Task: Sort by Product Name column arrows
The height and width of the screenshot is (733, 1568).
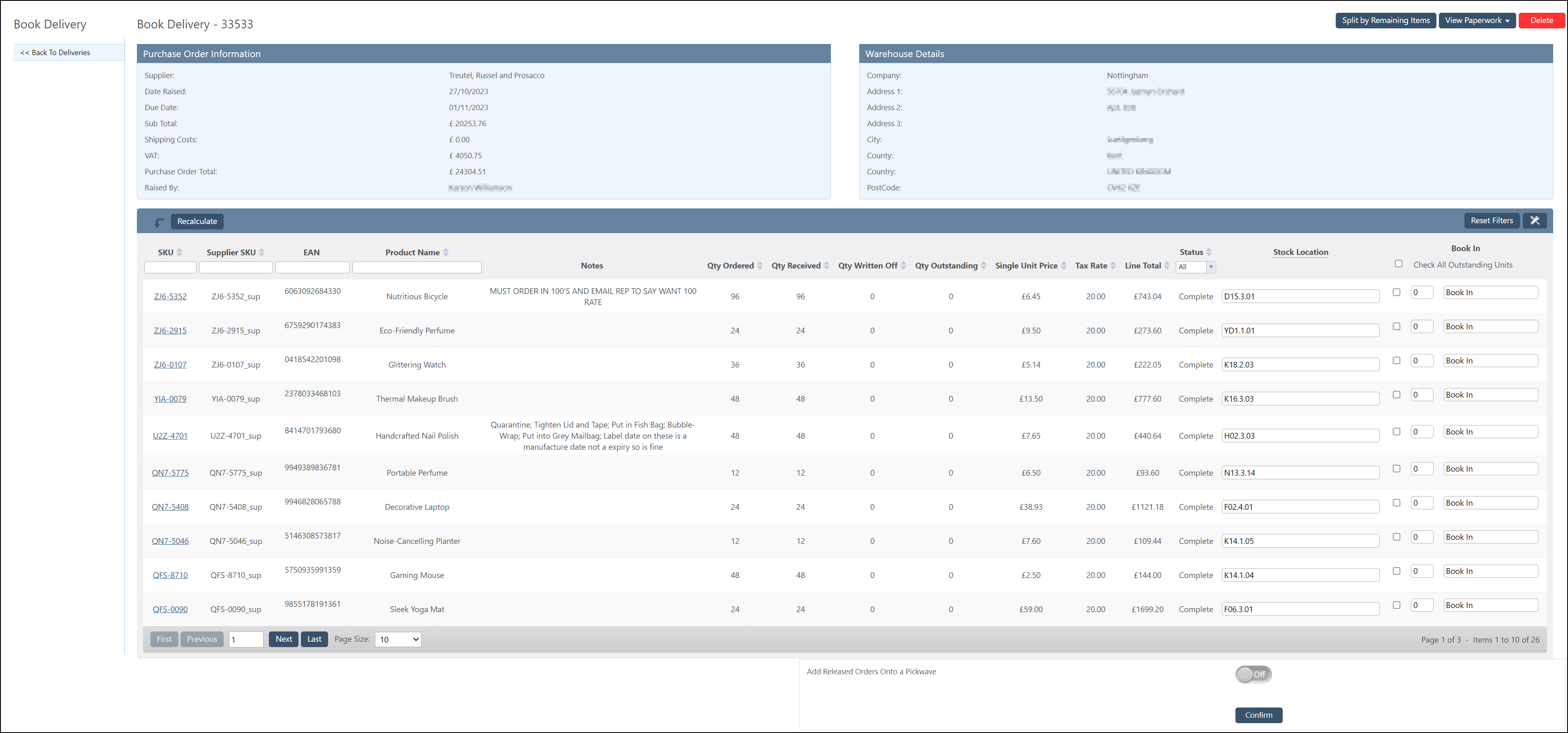Action: 446,252
